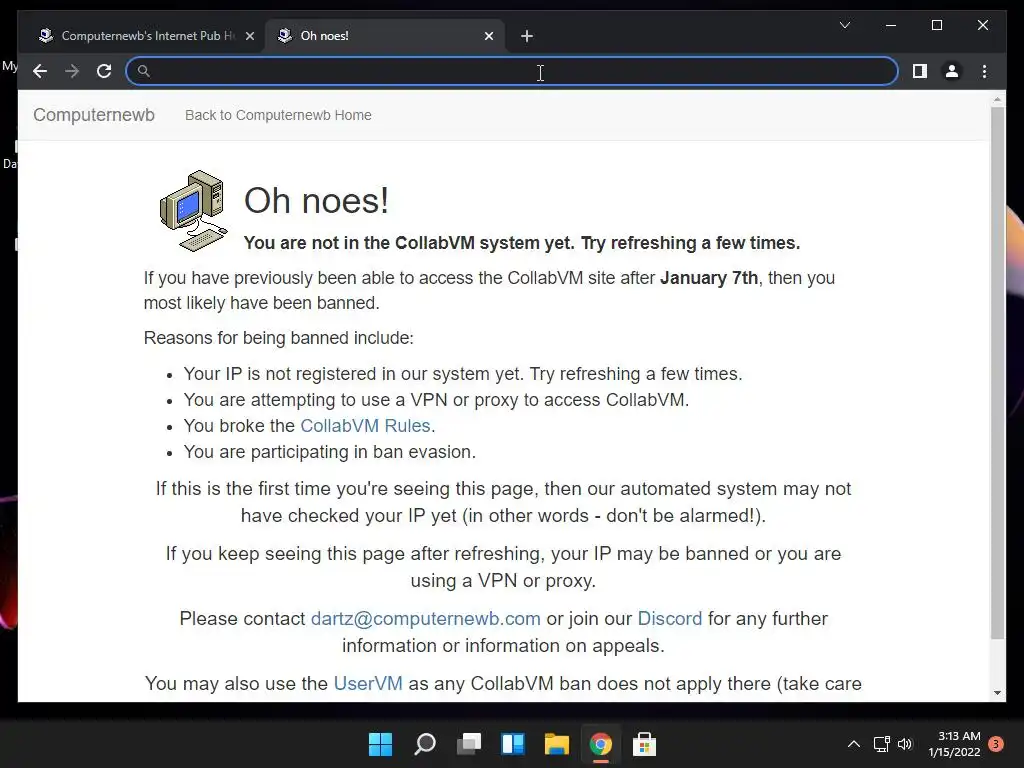Open the browser side panel
Image resolution: width=1024 pixels, height=768 pixels.
tap(920, 71)
